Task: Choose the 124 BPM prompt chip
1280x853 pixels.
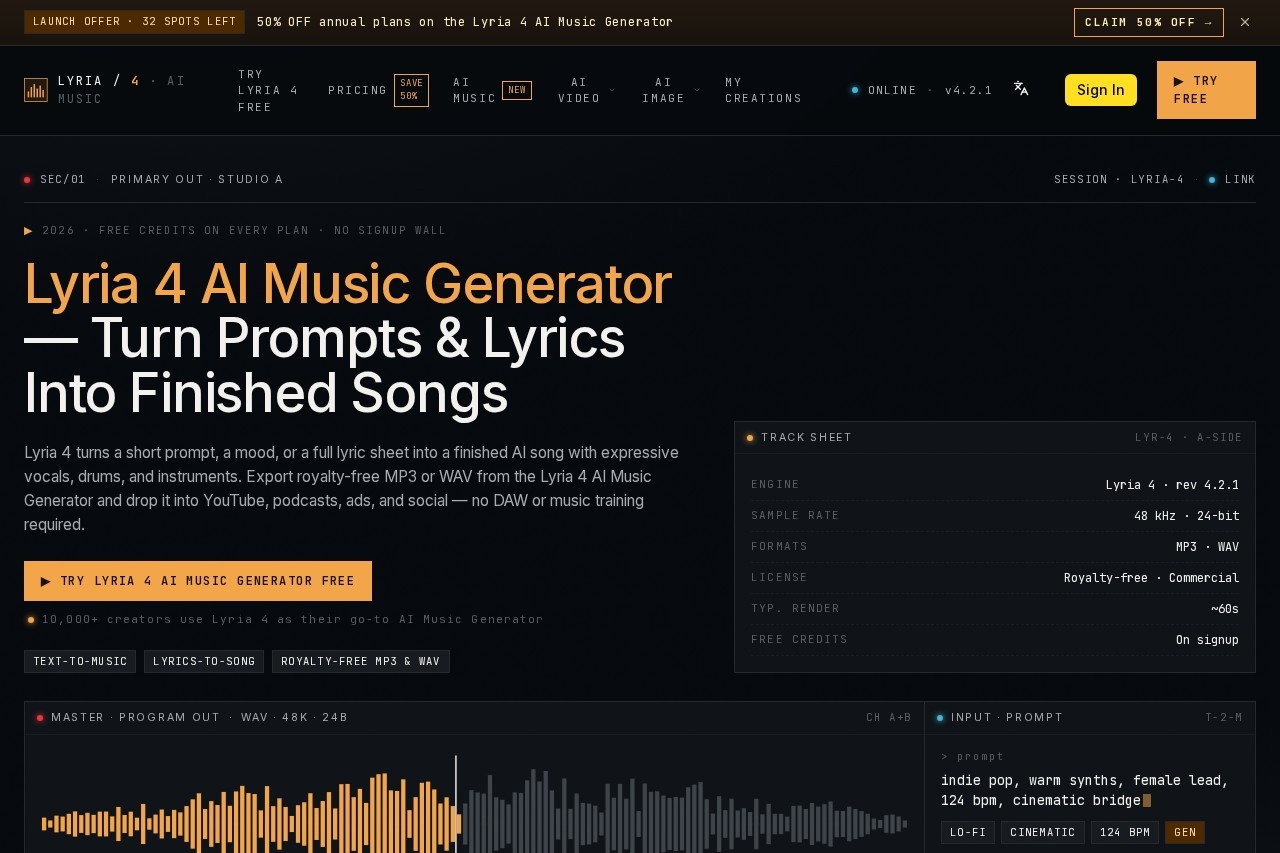Action: point(1125,832)
